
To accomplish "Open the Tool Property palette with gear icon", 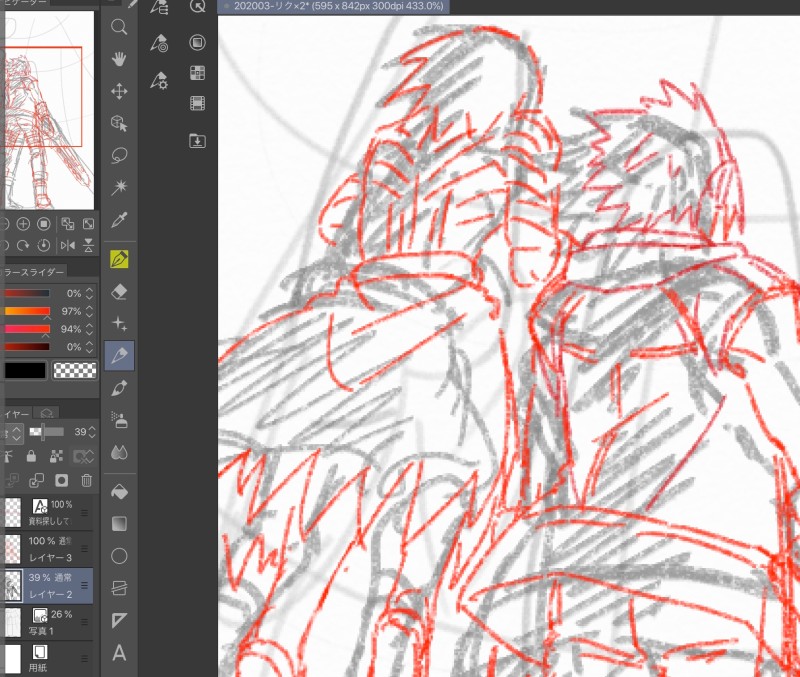I will pos(159,81).
